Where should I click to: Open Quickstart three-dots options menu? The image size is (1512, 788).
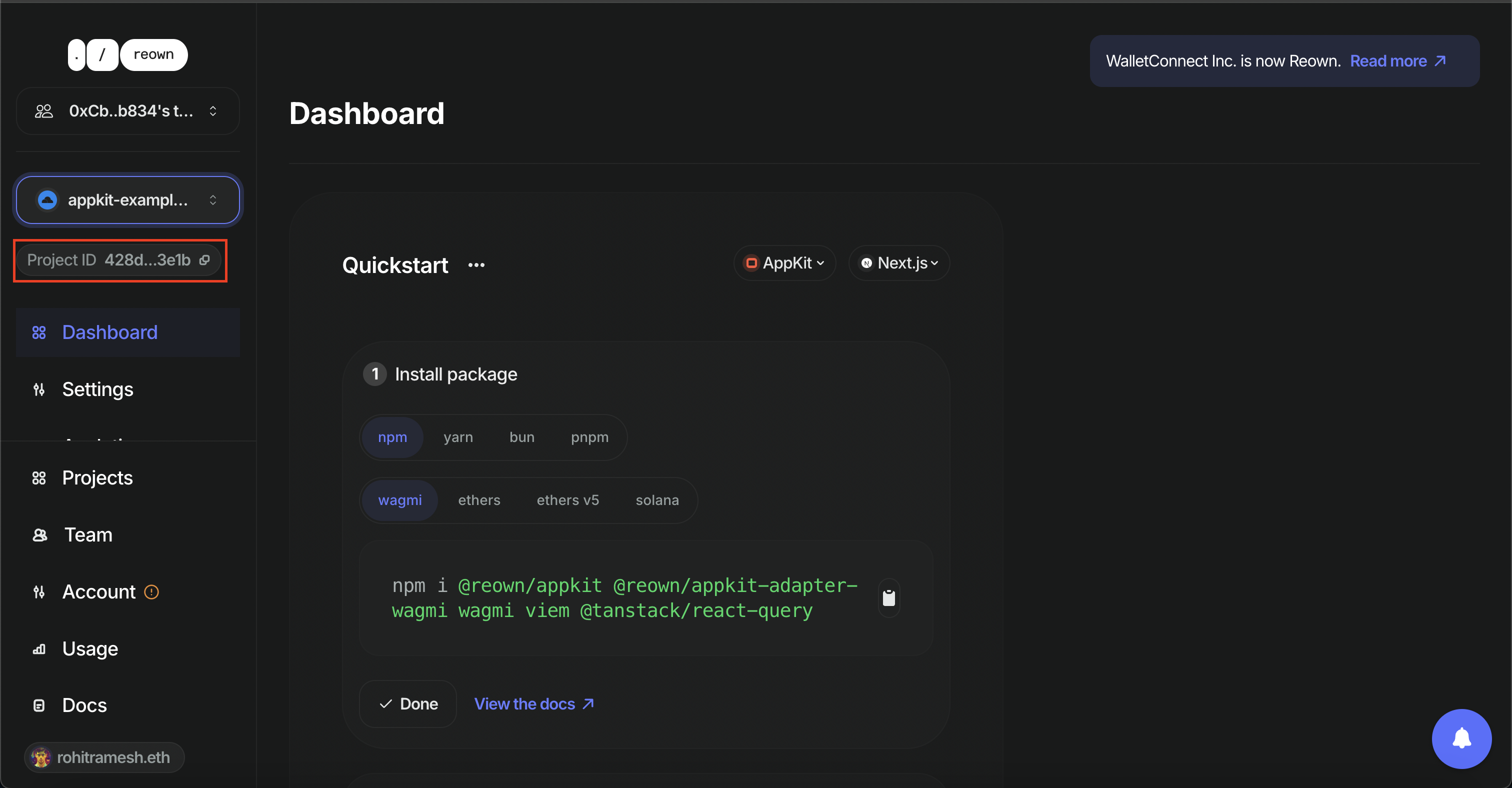pos(476,265)
